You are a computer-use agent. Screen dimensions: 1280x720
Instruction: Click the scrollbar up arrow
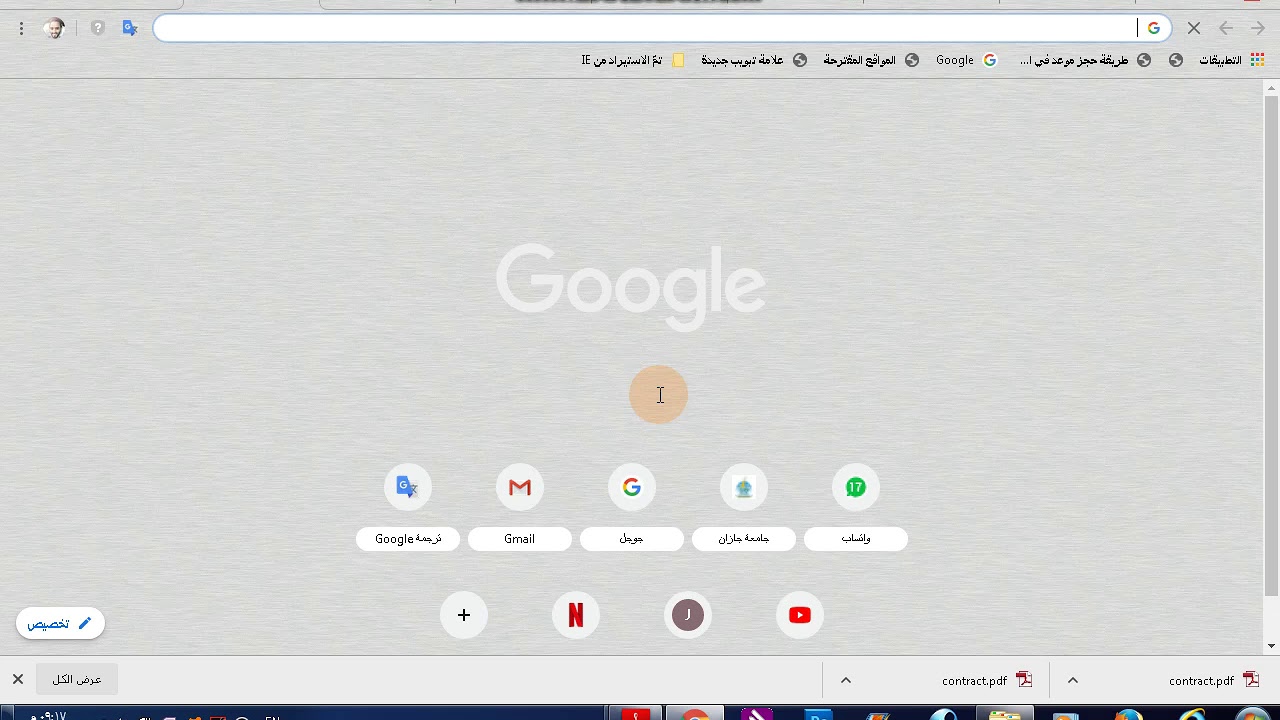[x=1271, y=88]
